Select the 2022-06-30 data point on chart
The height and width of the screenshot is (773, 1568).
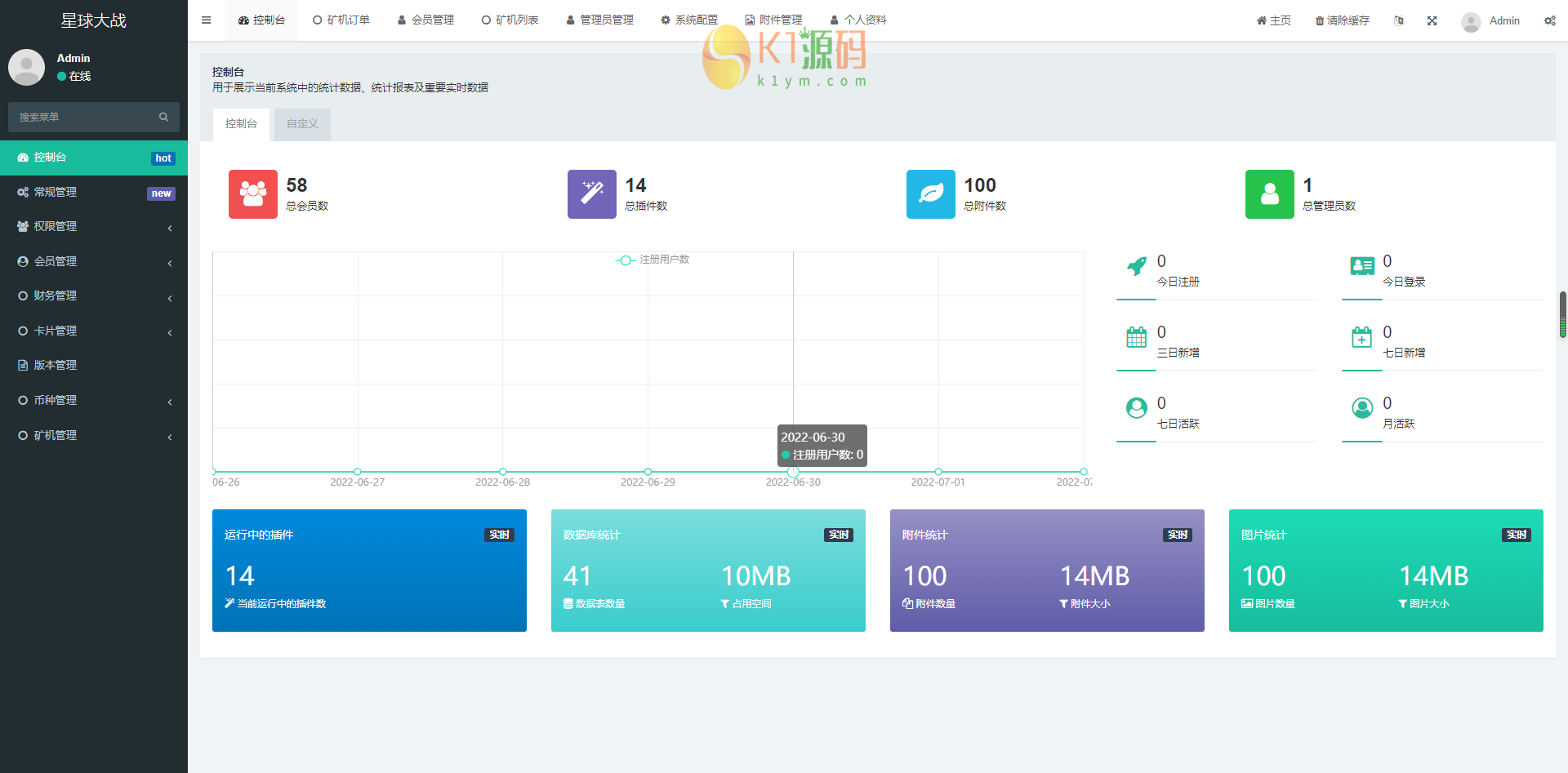[x=793, y=472]
